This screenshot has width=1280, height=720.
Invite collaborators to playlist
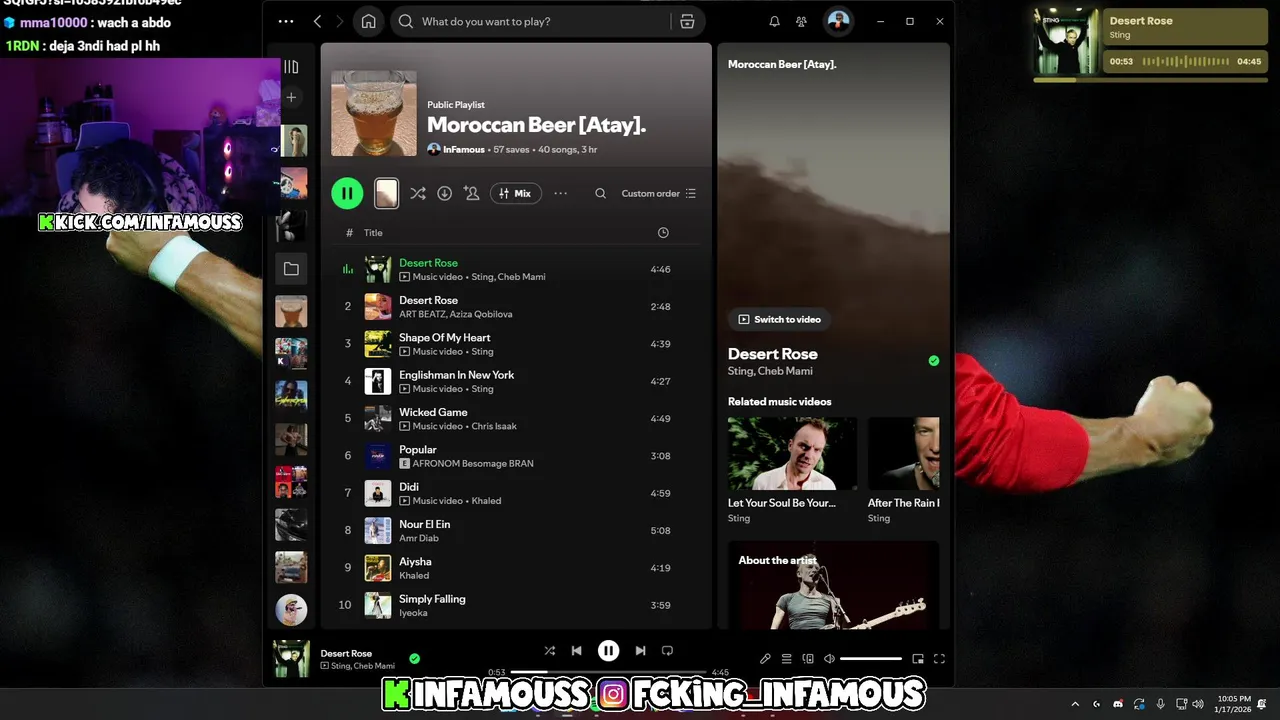[x=472, y=193]
